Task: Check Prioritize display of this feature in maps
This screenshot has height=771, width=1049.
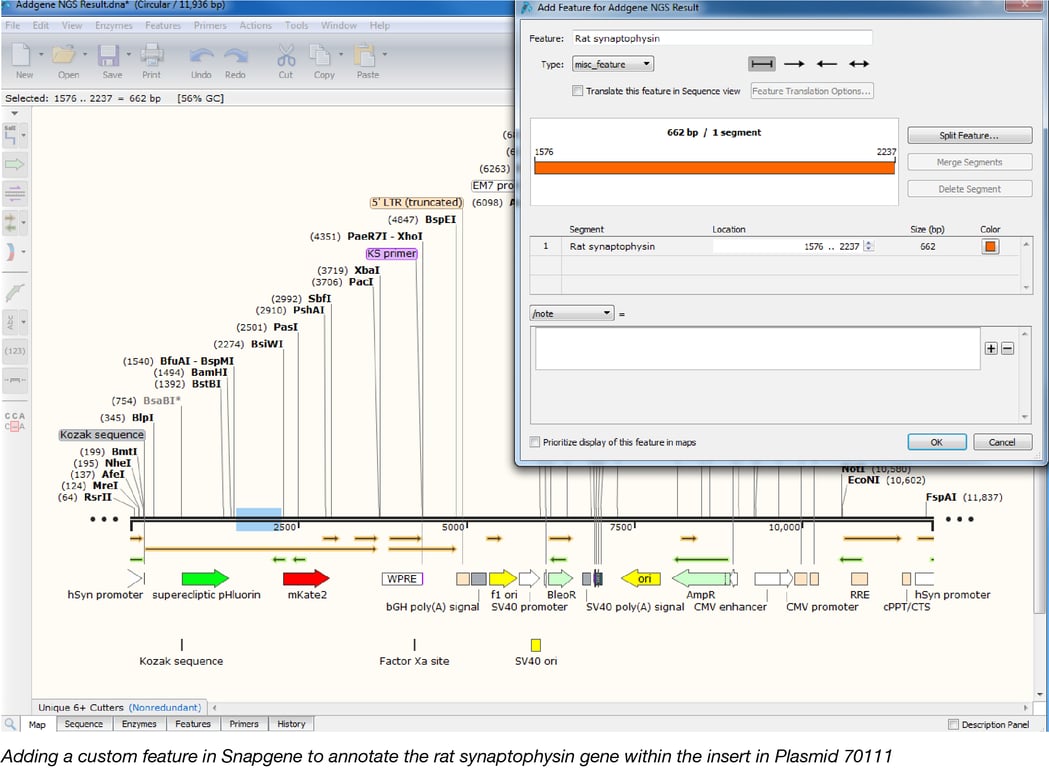Action: [535, 441]
